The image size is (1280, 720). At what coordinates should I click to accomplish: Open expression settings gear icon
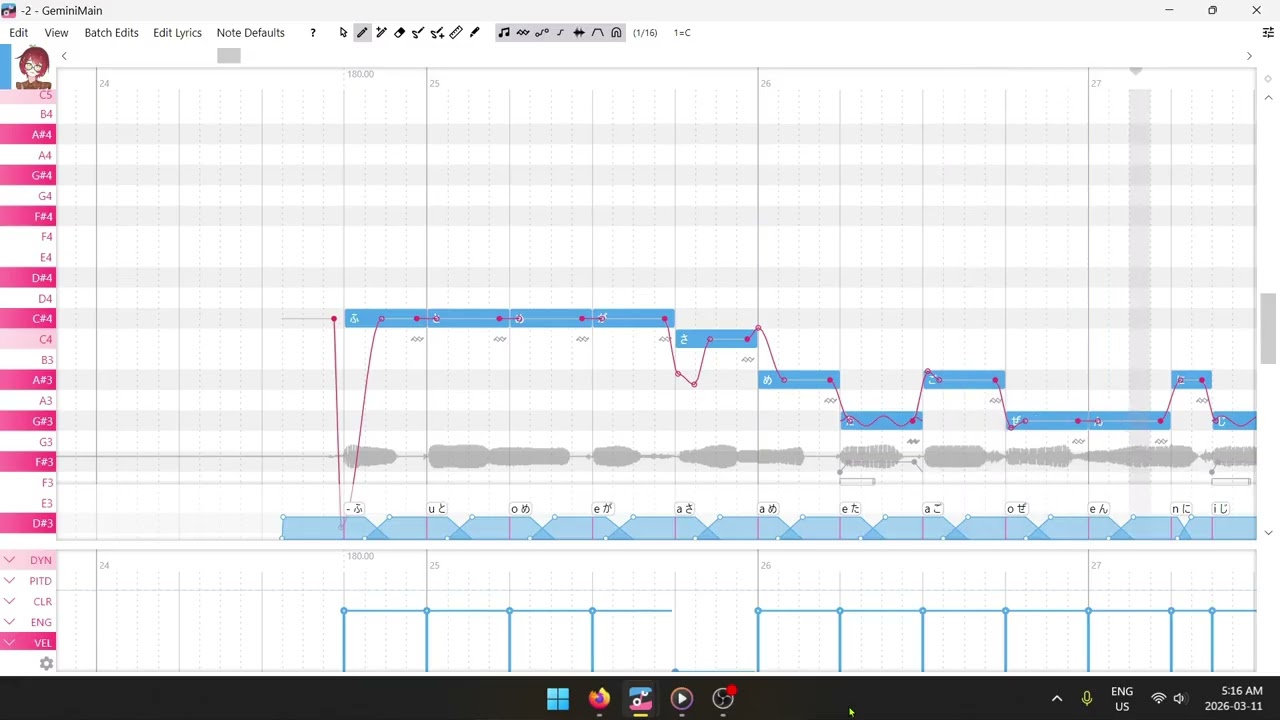(x=46, y=663)
